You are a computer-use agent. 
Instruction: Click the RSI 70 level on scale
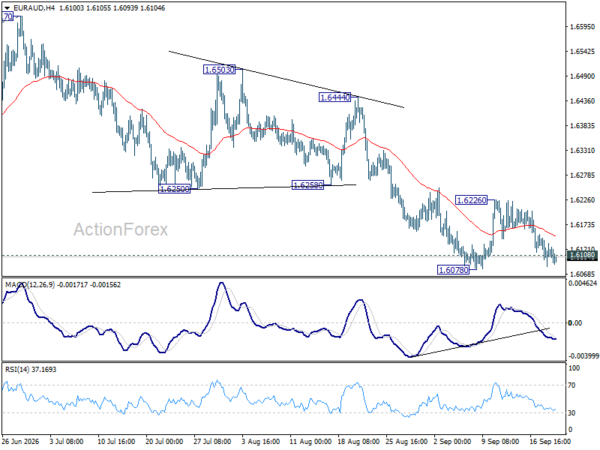coord(572,385)
